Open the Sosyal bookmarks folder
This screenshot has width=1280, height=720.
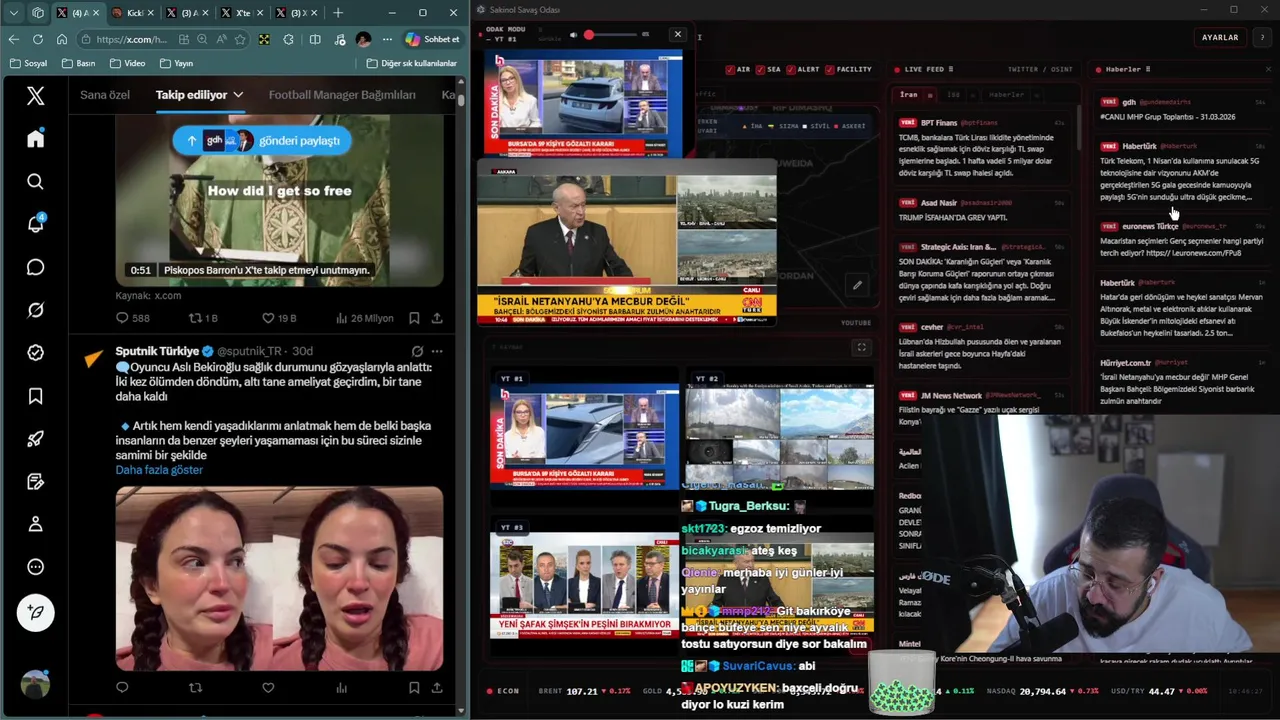coord(28,63)
